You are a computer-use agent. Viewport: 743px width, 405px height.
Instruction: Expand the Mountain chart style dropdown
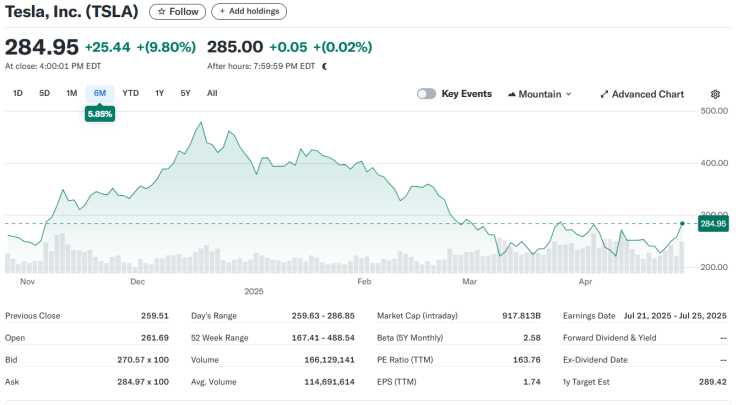(x=540, y=94)
